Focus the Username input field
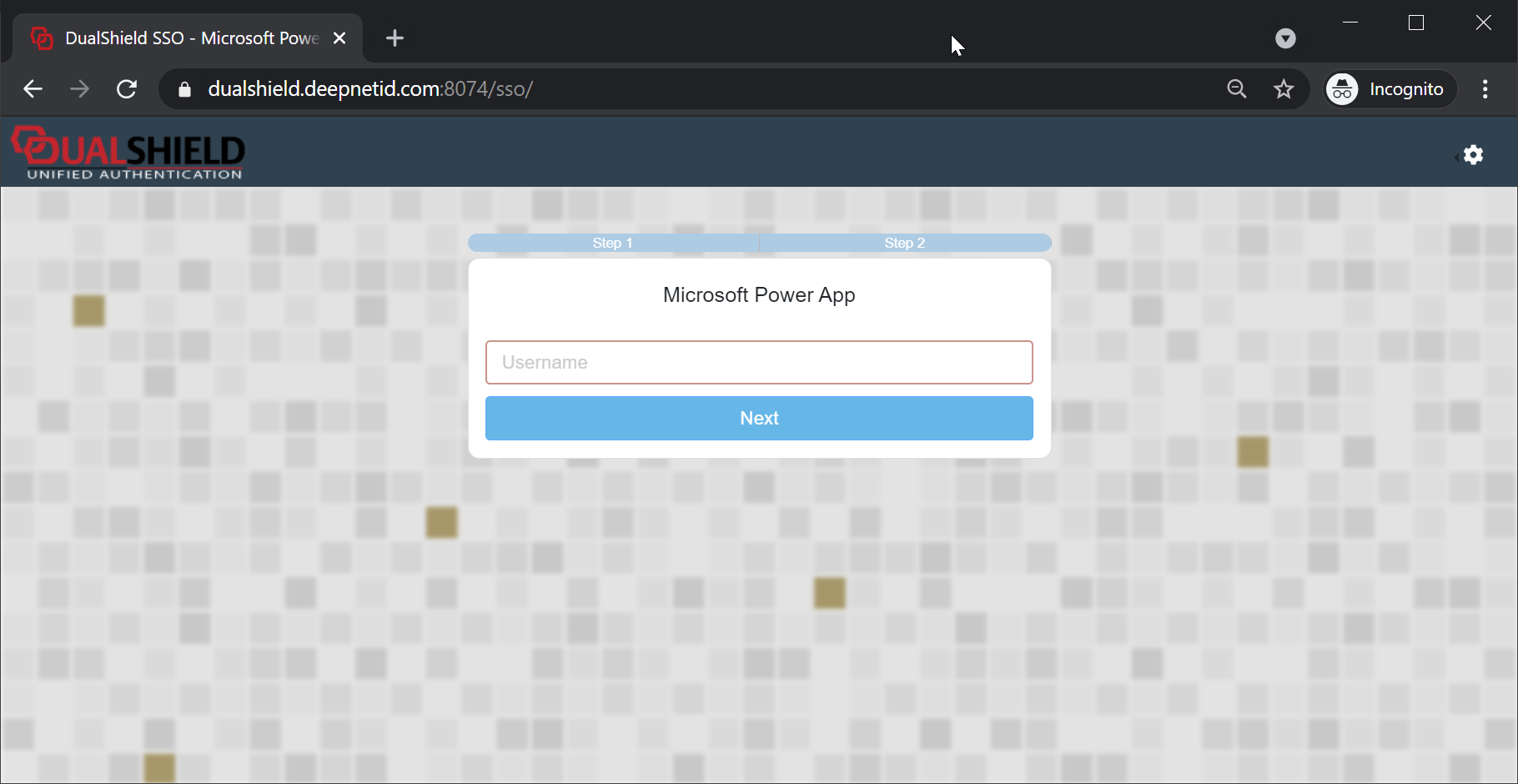Image resolution: width=1518 pixels, height=784 pixels. click(759, 362)
